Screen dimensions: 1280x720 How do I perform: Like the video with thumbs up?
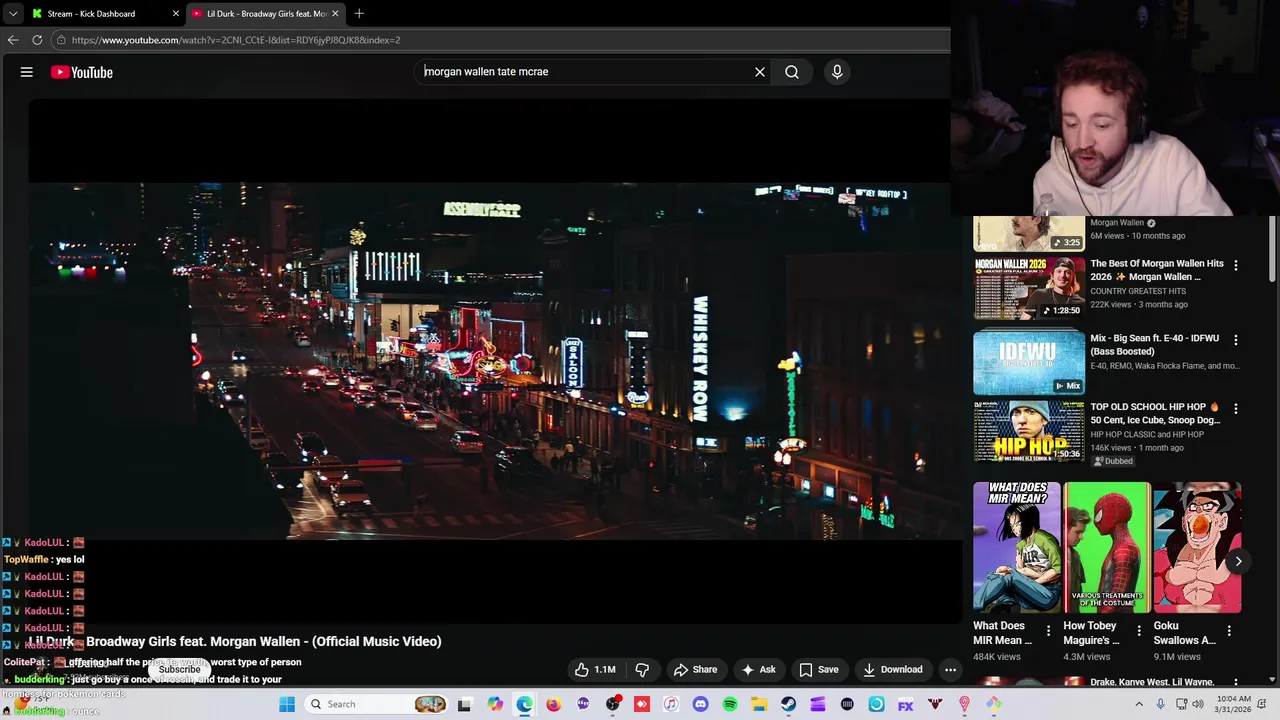coord(595,670)
